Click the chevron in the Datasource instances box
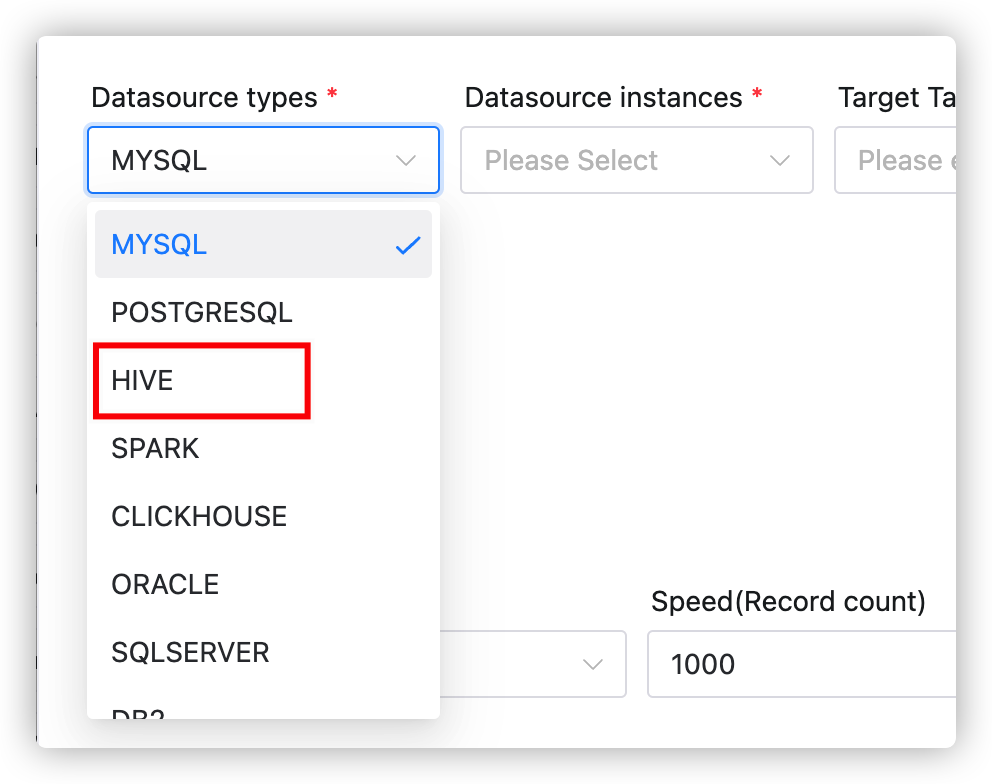This screenshot has width=992, height=784. tap(779, 161)
